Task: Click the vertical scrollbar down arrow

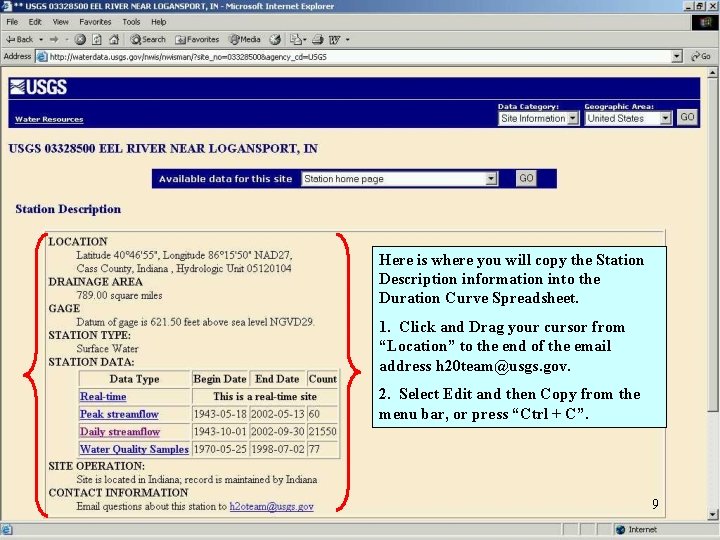Action: tap(712, 514)
